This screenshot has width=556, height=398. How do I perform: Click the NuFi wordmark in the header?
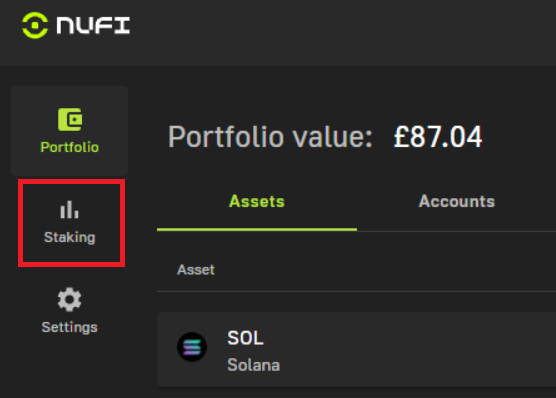click(93, 26)
